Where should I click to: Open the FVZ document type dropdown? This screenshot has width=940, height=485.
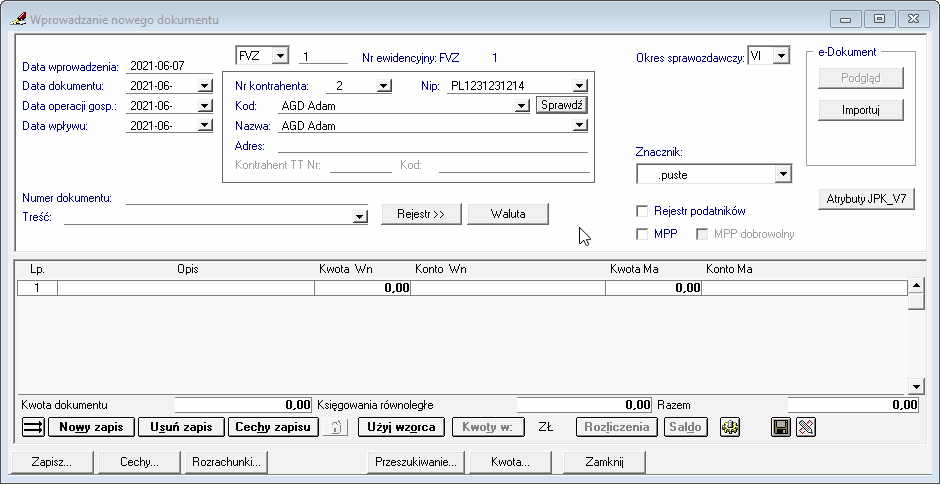click(x=280, y=56)
